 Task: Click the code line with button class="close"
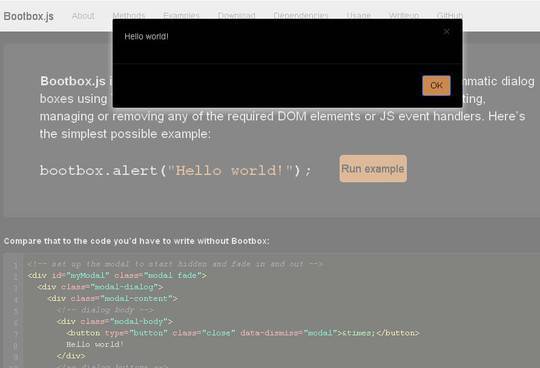tap(243, 333)
